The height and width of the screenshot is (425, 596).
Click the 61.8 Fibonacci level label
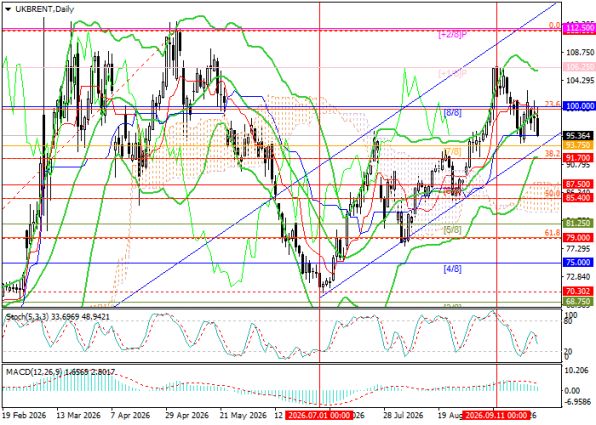click(552, 233)
